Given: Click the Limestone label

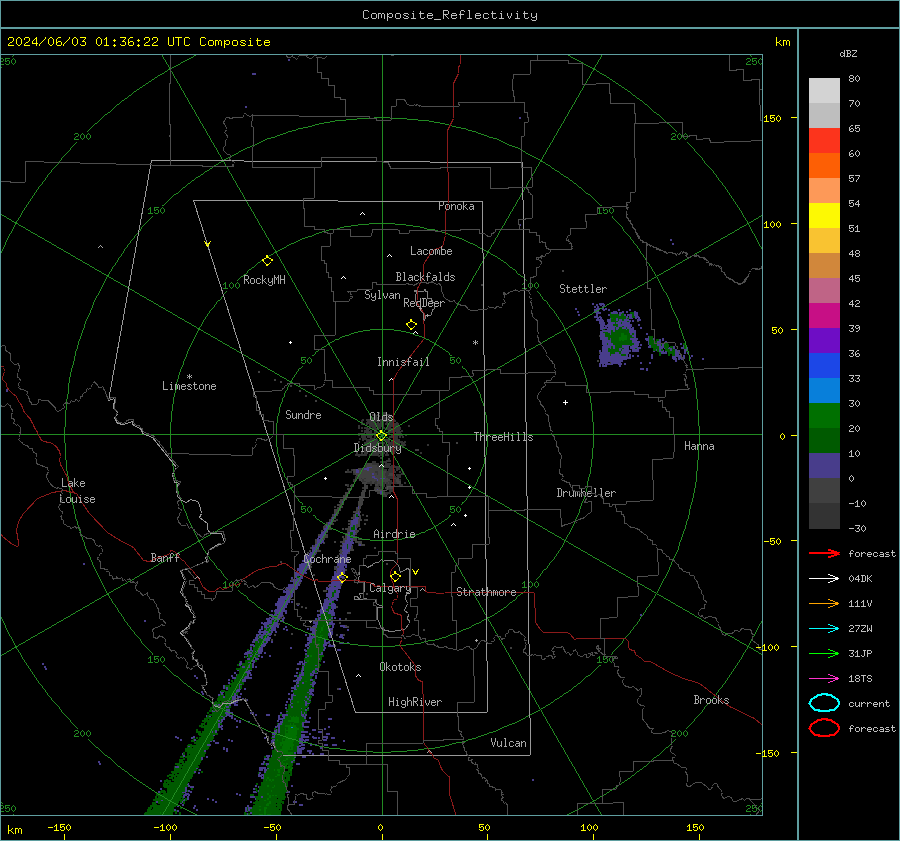Looking at the screenshot, I should coord(189,386).
